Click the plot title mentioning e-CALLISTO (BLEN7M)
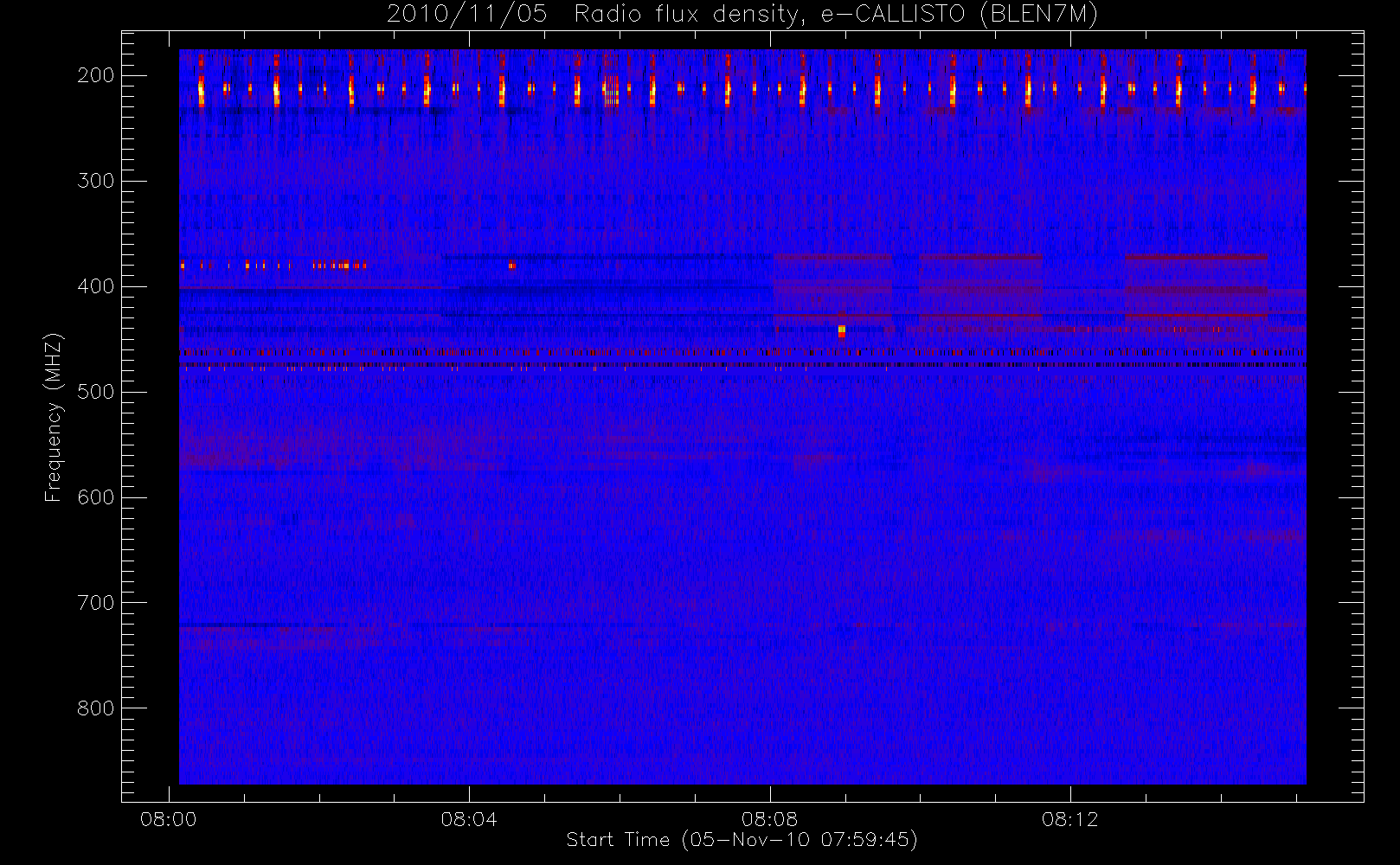Image resolution: width=1400 pixels, height=865 pixels. 742,15
